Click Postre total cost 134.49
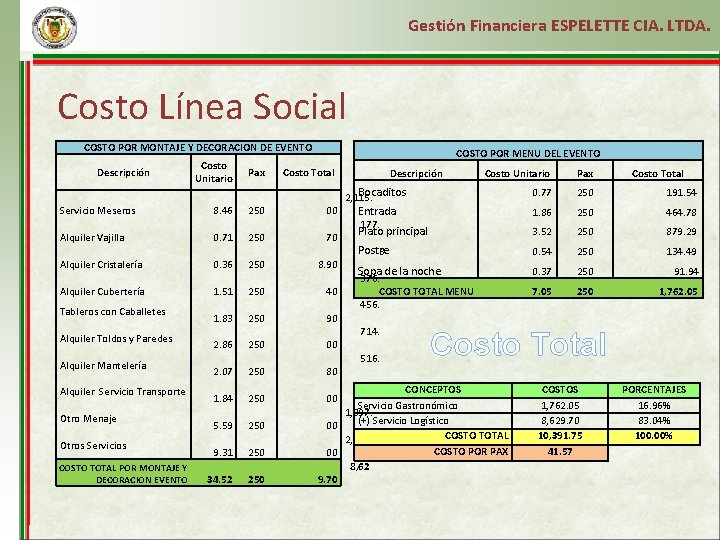 point(681,252)
